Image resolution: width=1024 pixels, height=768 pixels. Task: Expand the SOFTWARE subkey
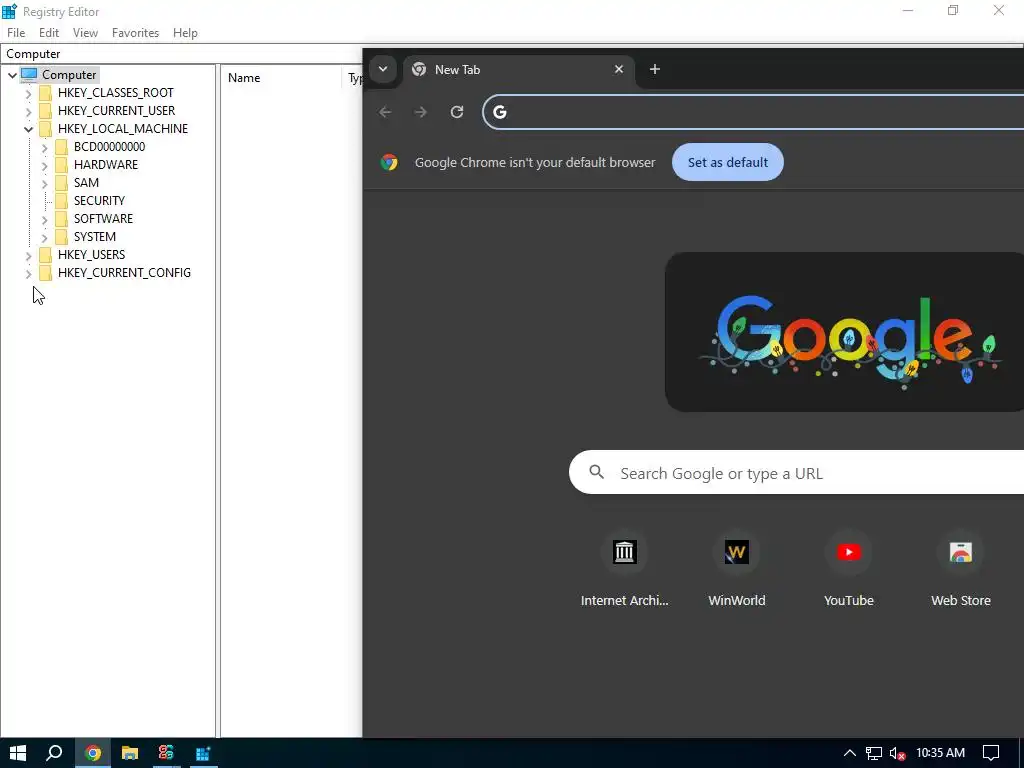pos(44,219)
